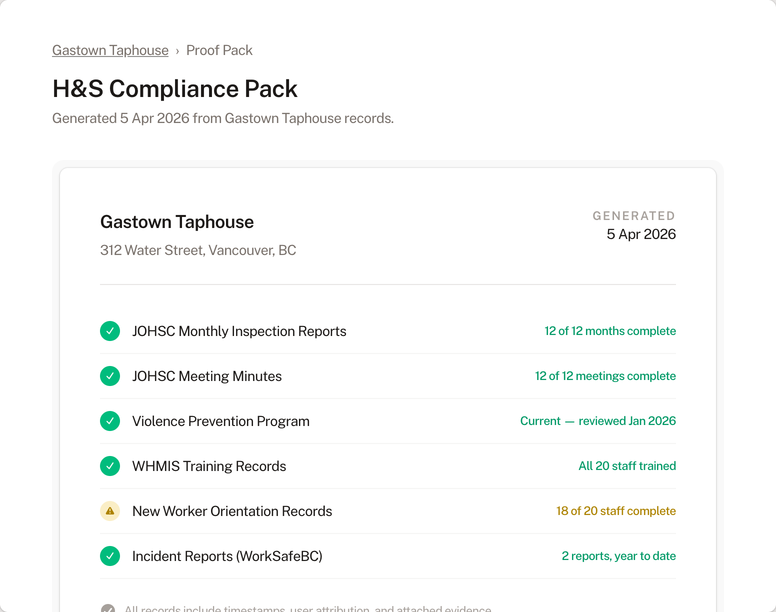Click the H&S Compliance Pack page heading
Image resolution: width=776 pixels, height=612 pixels.
coord(175,88)
